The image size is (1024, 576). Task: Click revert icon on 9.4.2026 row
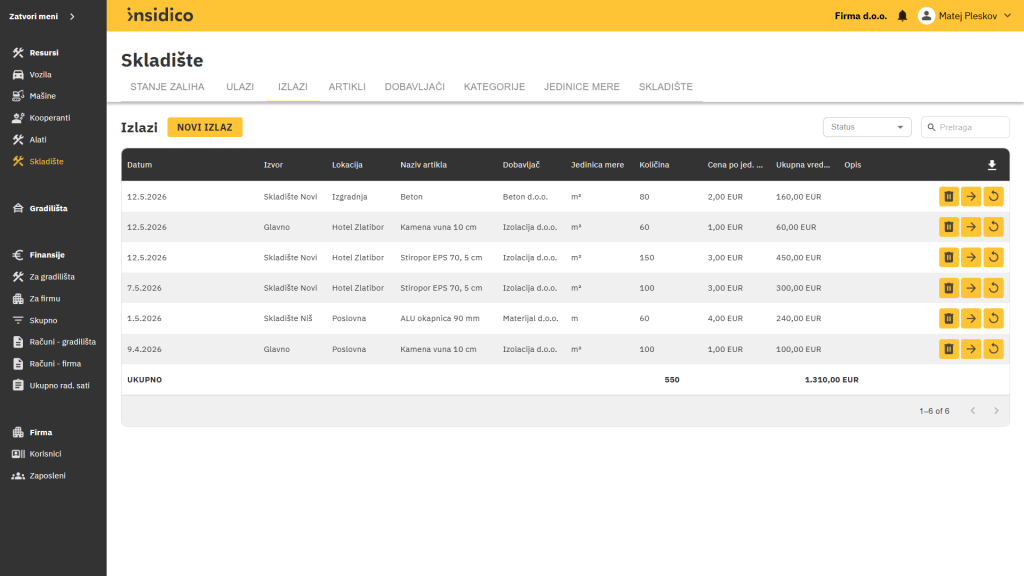point(993,349)
